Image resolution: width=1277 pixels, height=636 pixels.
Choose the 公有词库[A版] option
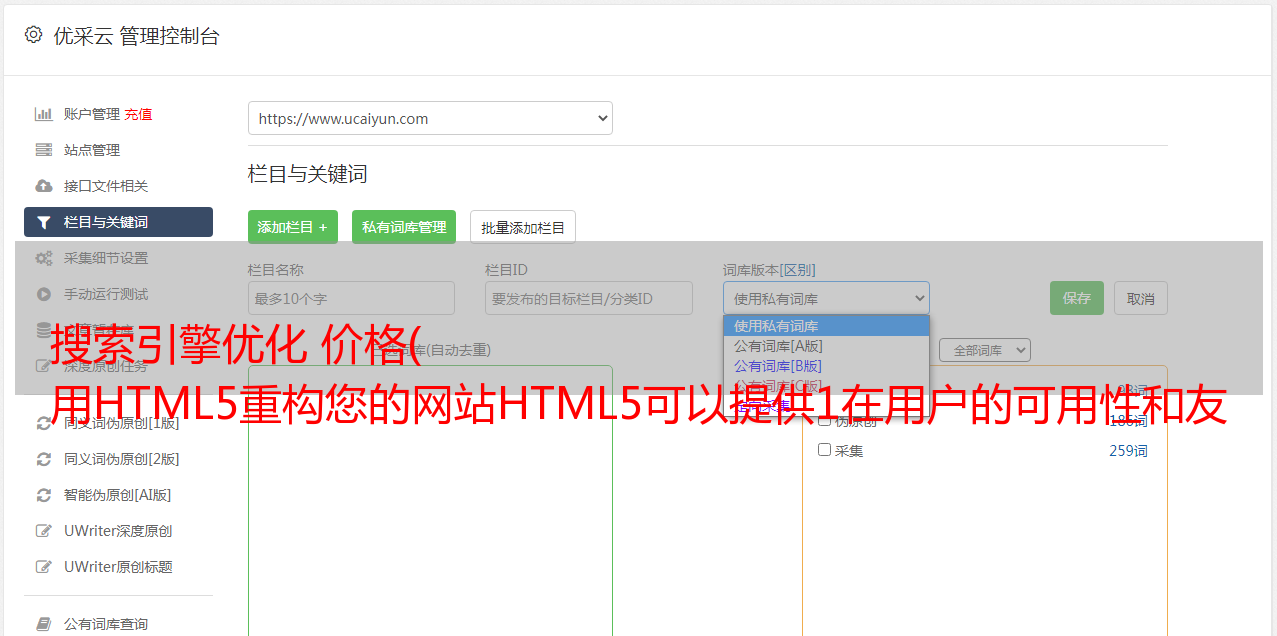click(826, 346)
